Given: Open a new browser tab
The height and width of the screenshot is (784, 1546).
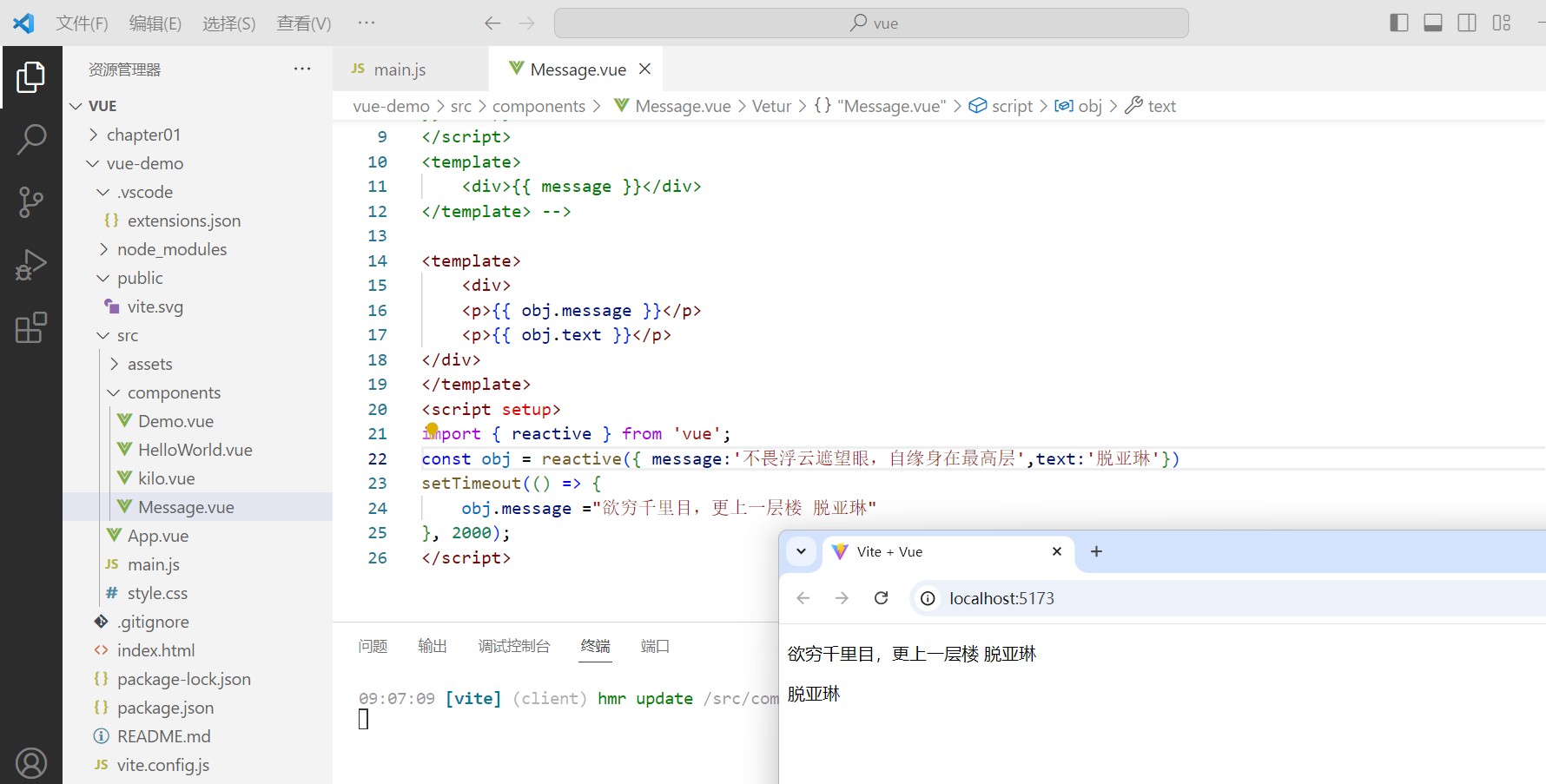Looking at the screenshot, I should point(1096,551).
